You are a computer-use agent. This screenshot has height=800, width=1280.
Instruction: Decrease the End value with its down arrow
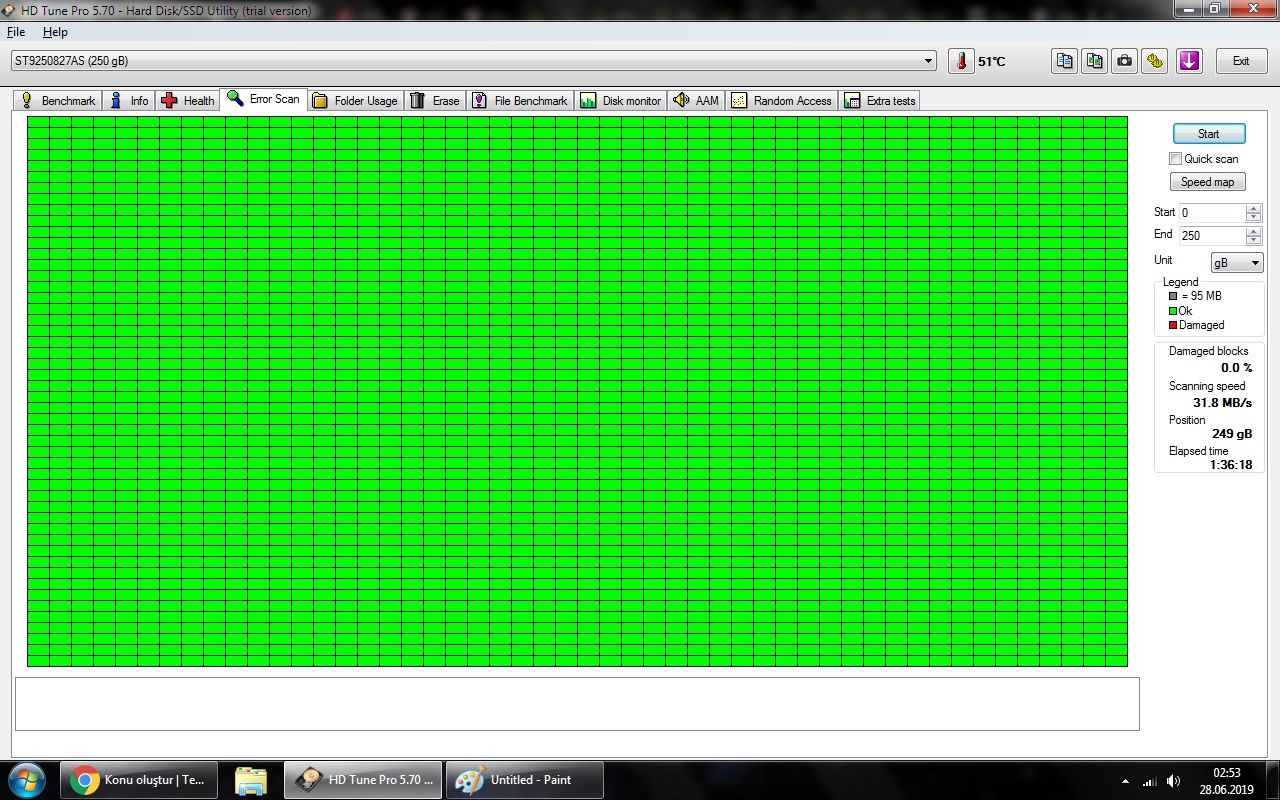(1254, 240)
